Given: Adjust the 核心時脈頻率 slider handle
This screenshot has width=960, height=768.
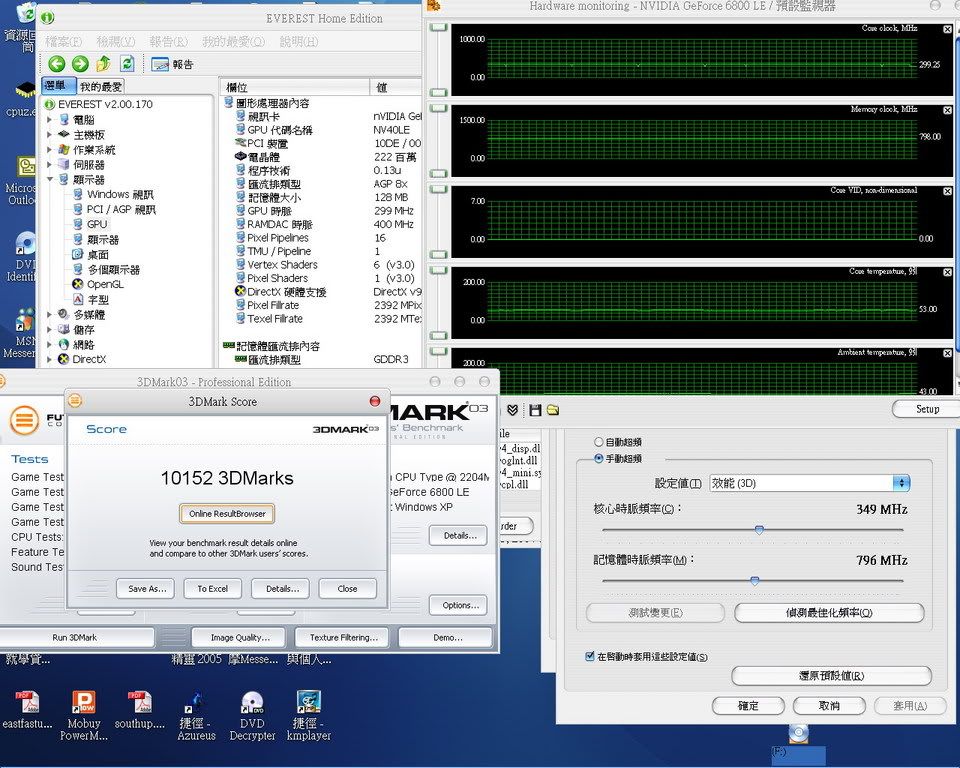Looking at the screenshot, I should click(759, 530).
